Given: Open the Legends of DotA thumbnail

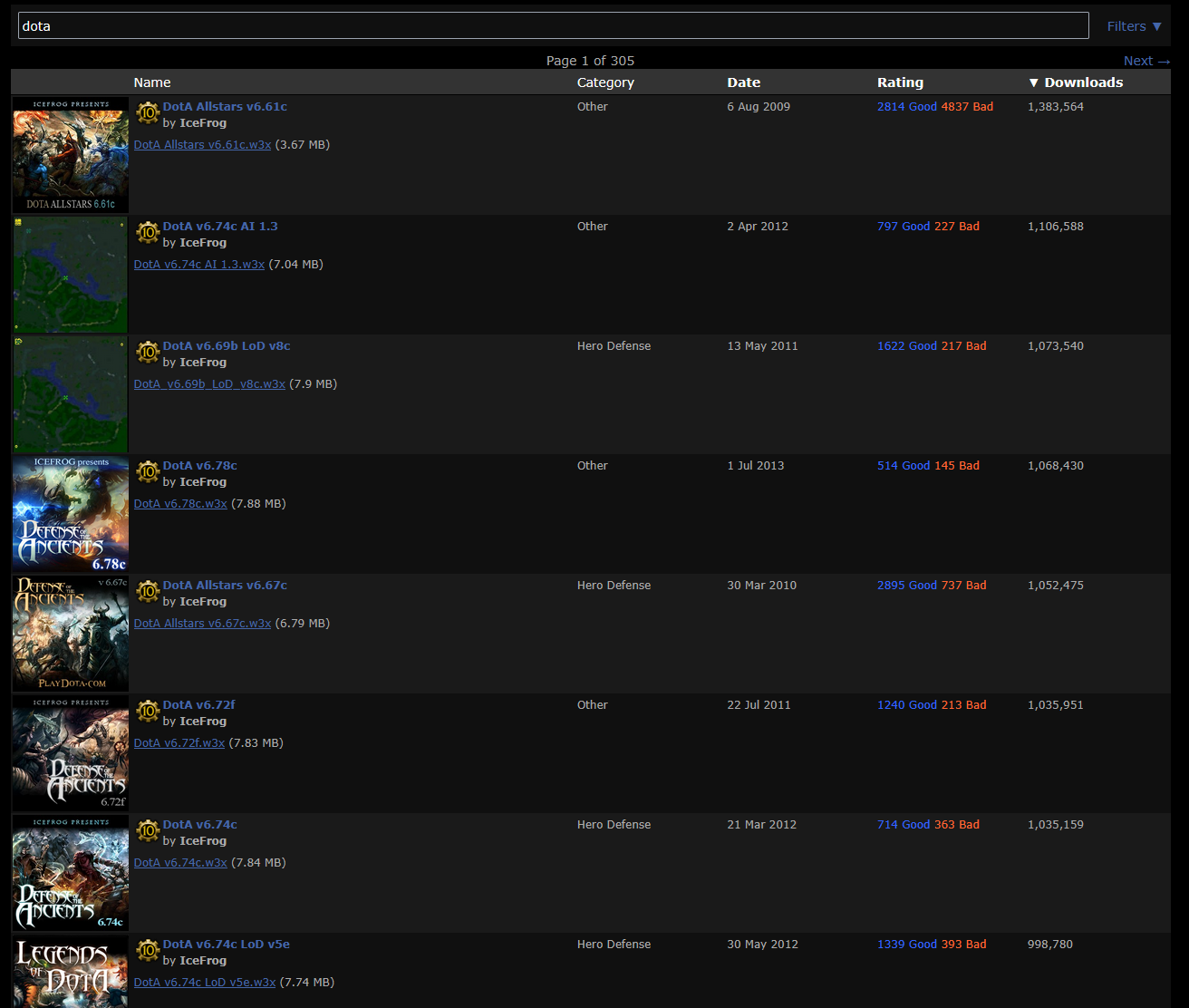Looking at the screenshot, I should [x=71, y=971].
